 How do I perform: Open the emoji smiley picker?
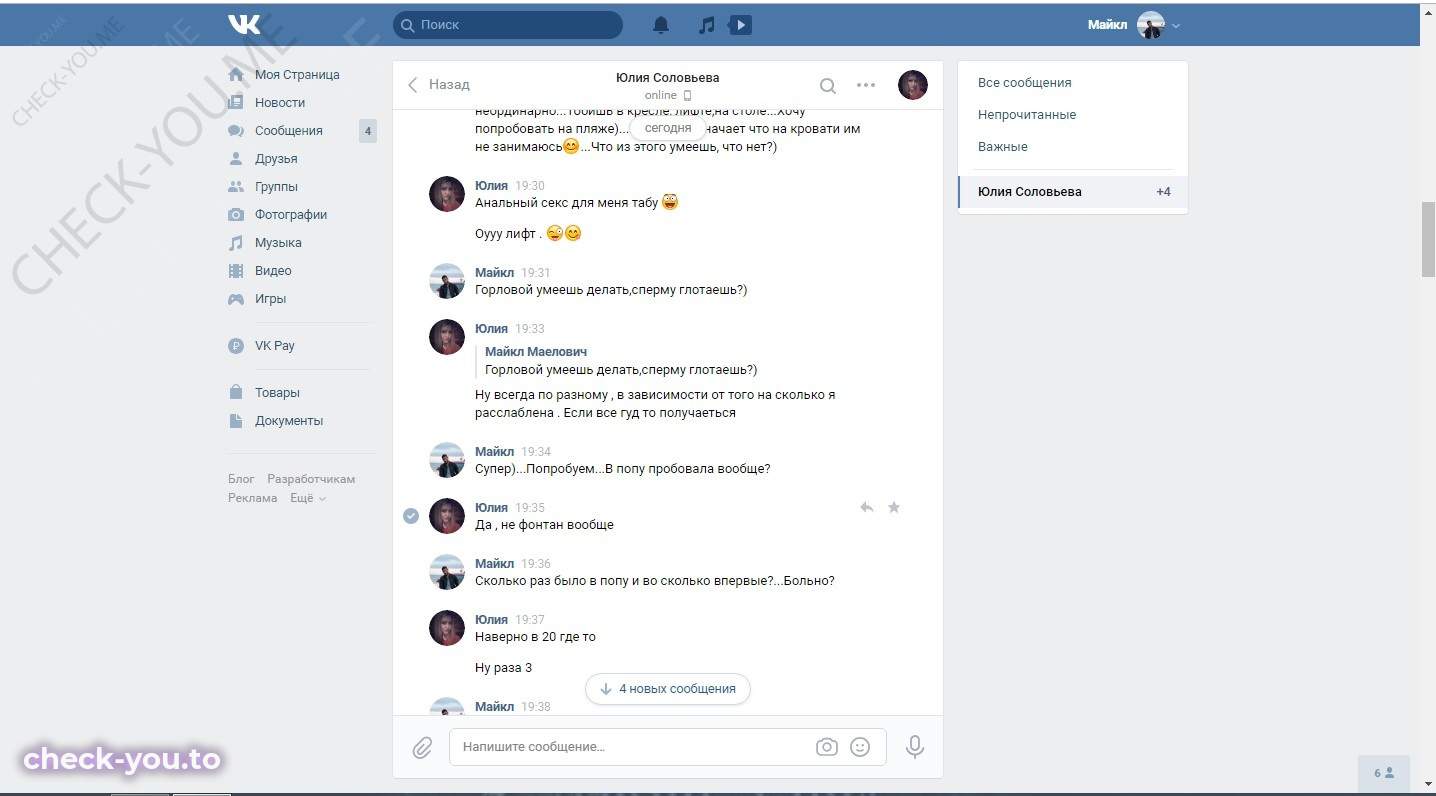[x=860, y=746]
